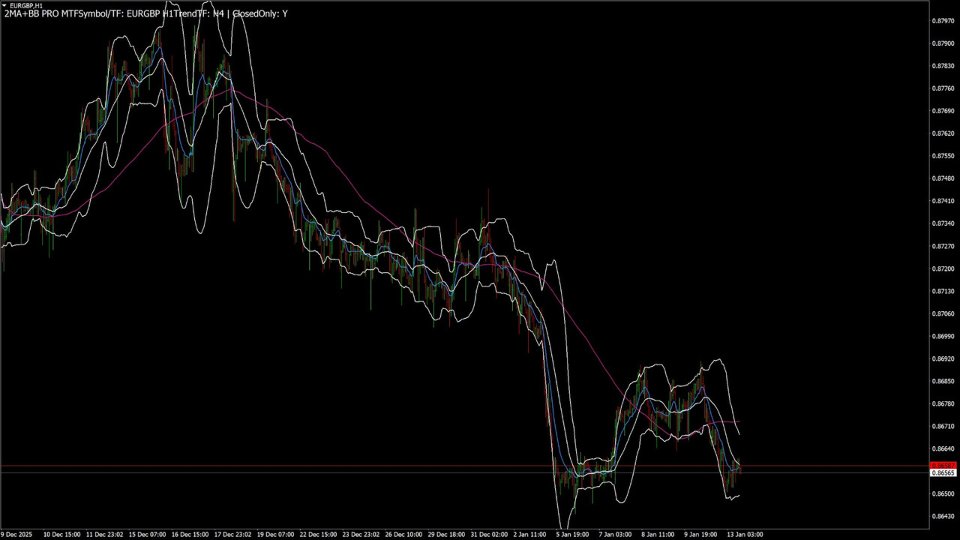Click the small triangle beside EURGBP,H1 title
960x540 pixels.
(x=4, y=5)
